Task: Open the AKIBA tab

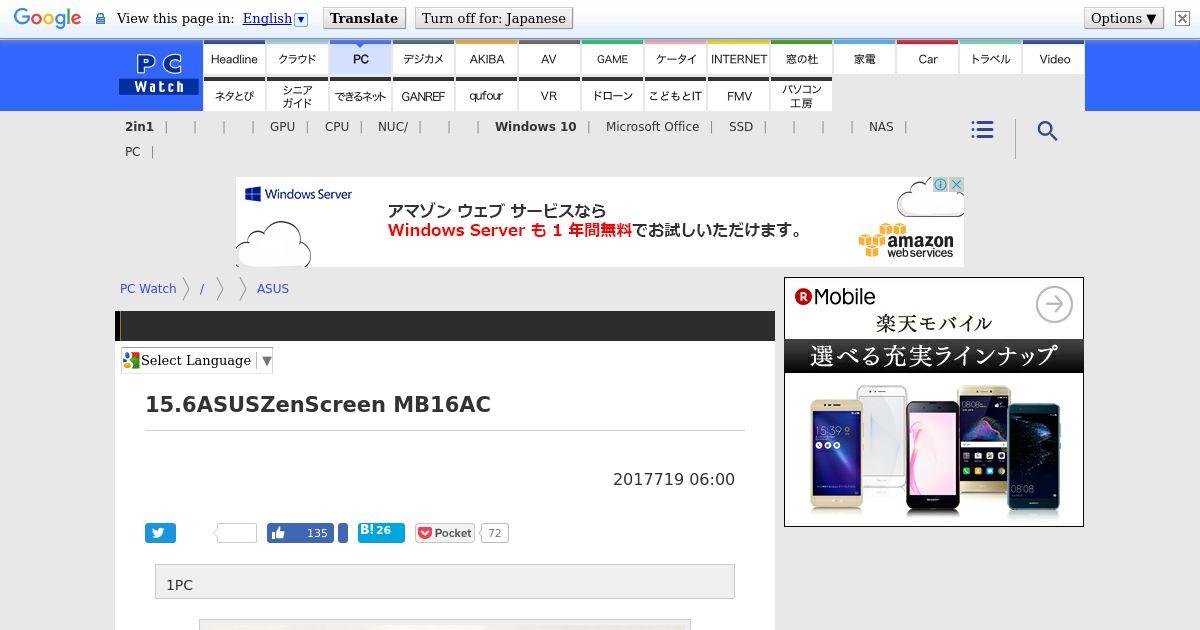Action: 486,59
